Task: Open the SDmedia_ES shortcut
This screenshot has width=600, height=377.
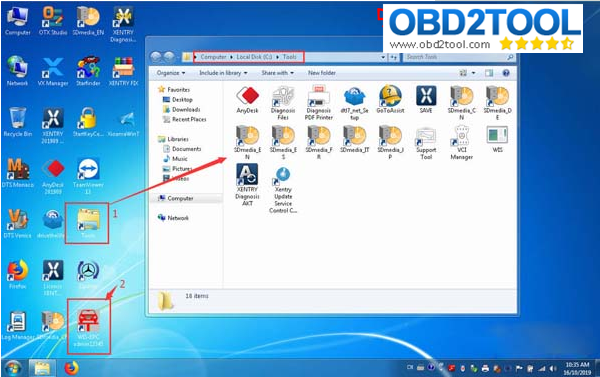Action: click(283, 142)
